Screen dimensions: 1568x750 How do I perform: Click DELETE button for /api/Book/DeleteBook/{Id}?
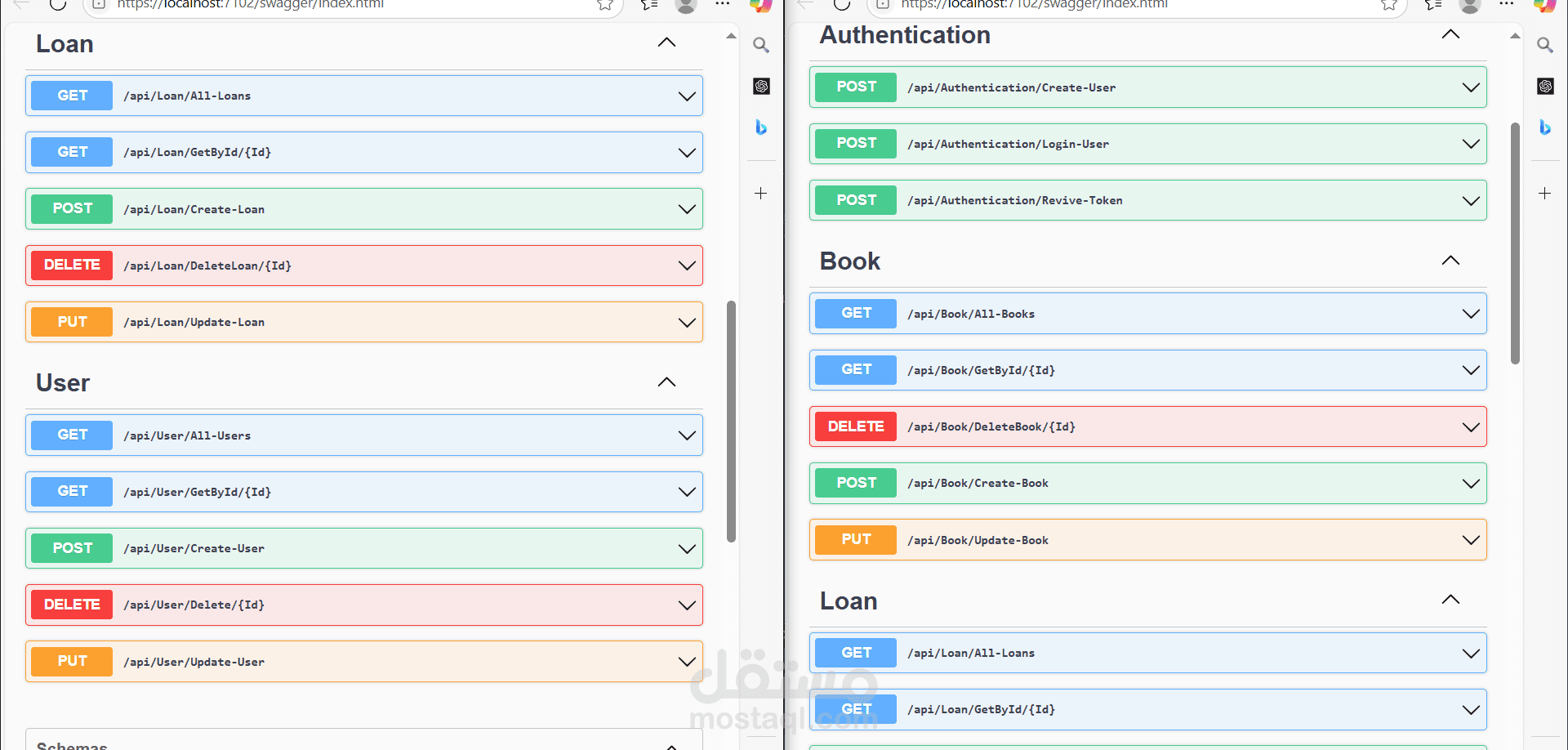(x=856, y=426)
